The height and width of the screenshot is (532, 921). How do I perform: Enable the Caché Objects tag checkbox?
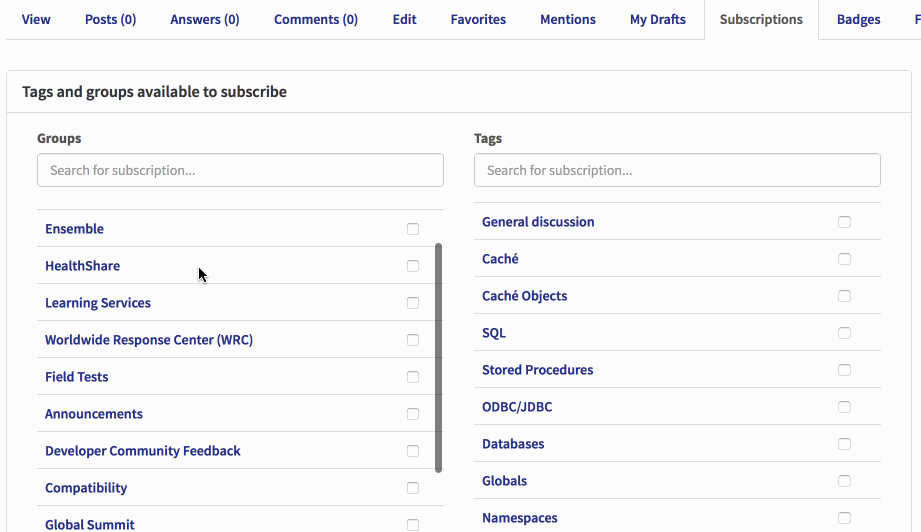[844, 296]
